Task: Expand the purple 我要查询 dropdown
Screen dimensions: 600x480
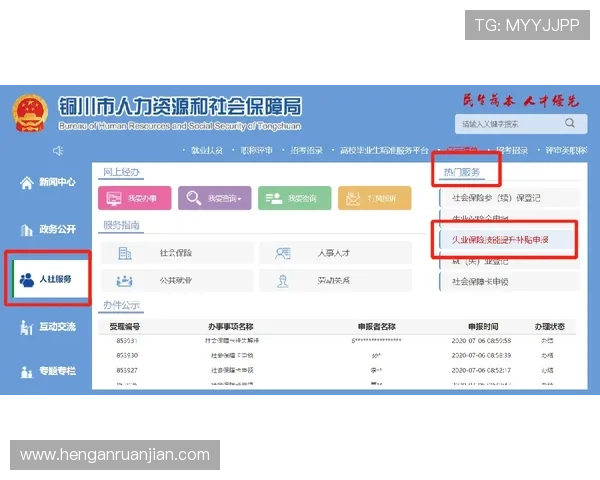Action: coord(215,198)
